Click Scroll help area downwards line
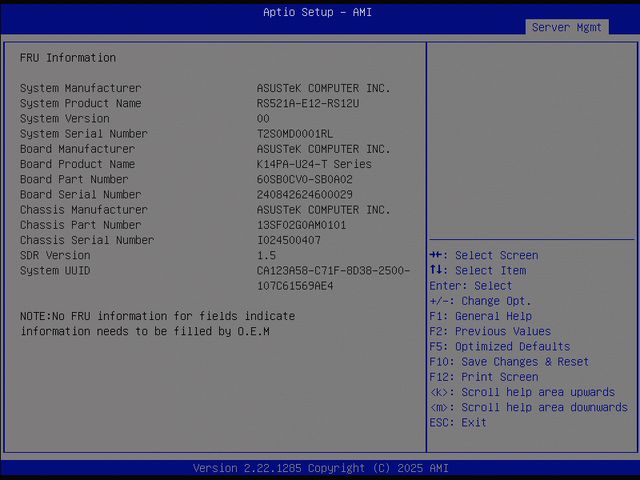 (529, 407)
